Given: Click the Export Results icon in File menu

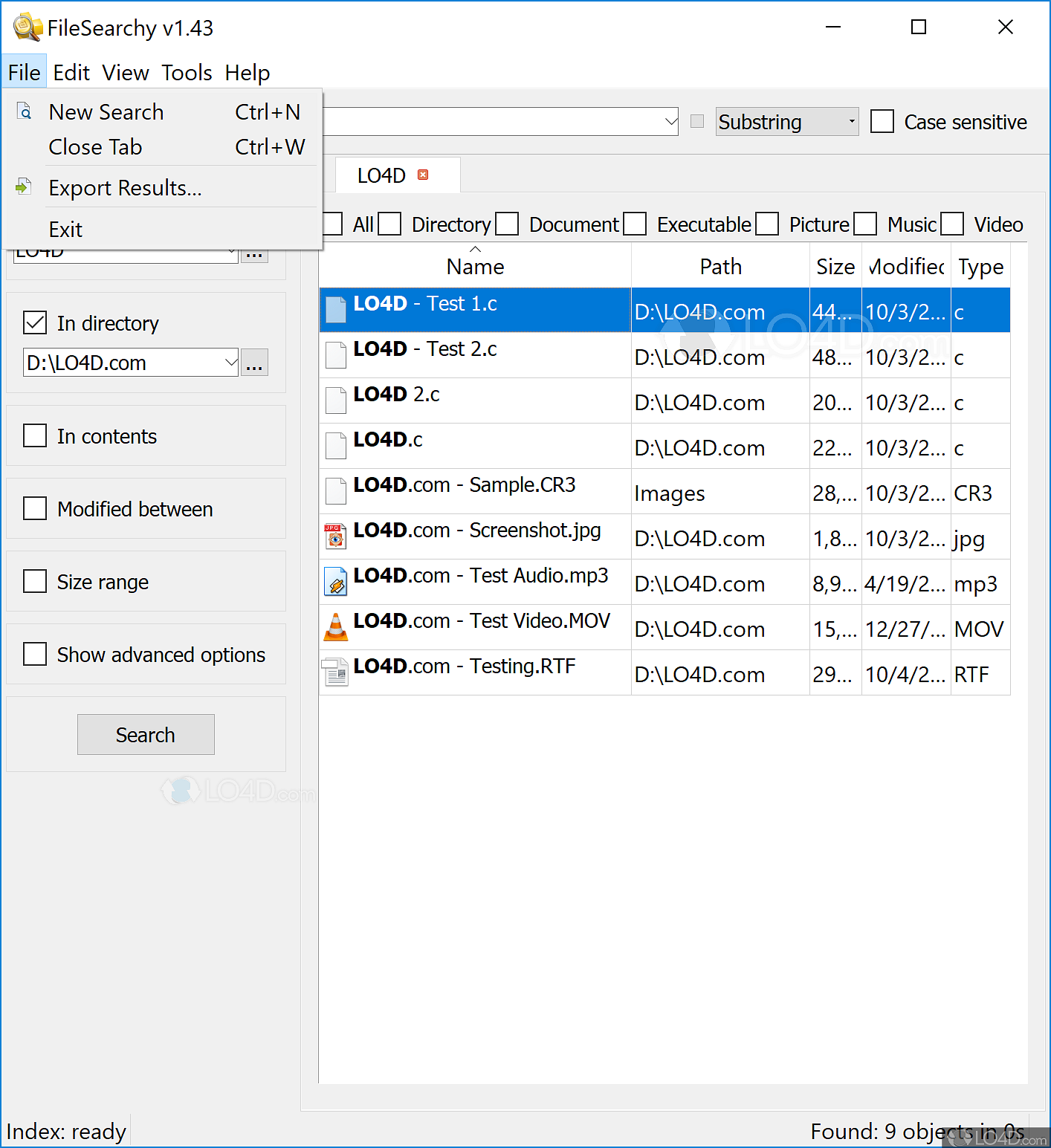Looking at the screenshot, I should (23, 186).
